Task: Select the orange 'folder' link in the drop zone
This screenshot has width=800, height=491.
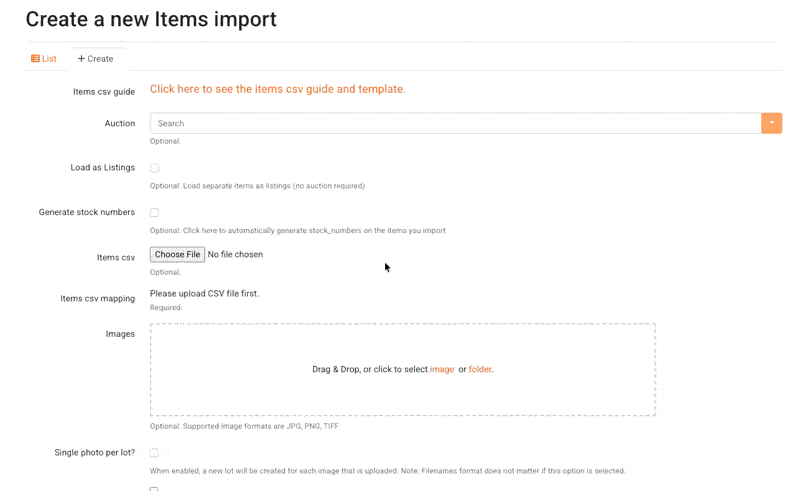Action: coord(480,369)
